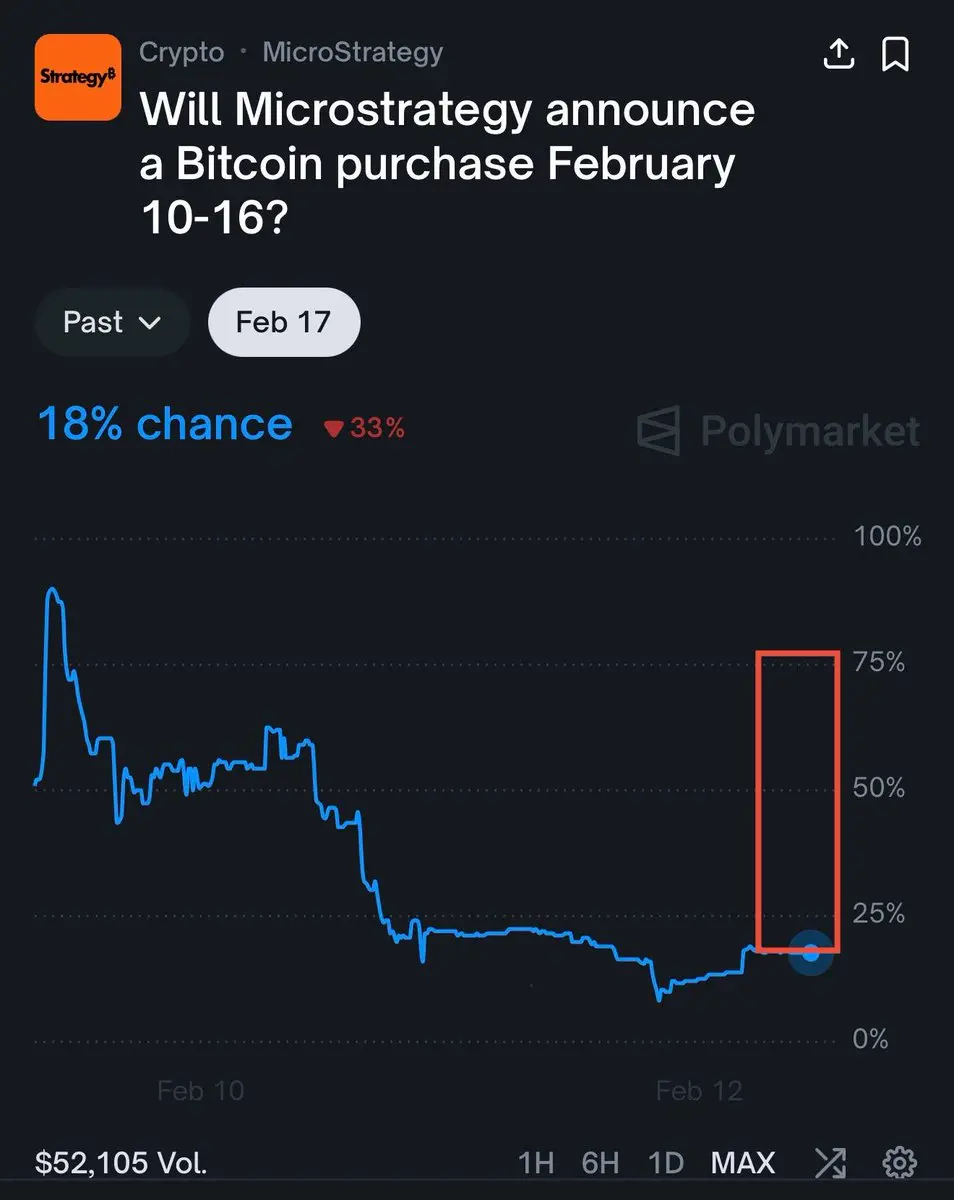The image size is (954, 1200).
Task: Click the Feb 10 axis label
Action: click(x=201, y=1090)
